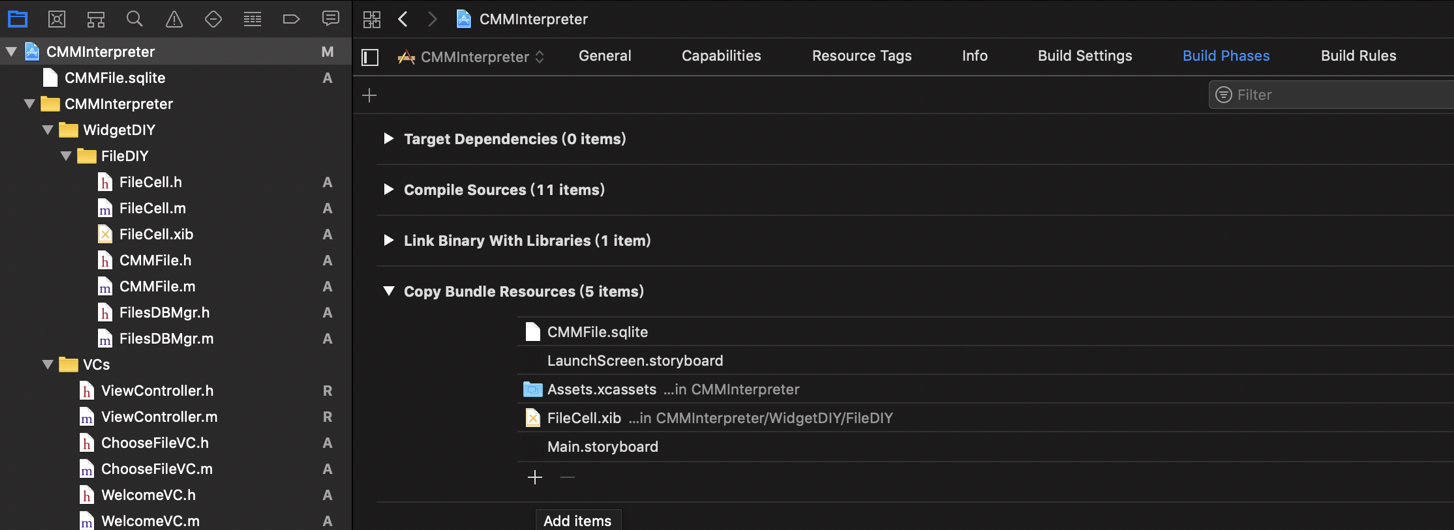
Task: Click the Assets.xcassets folder icon in resources
Action: 532,390
